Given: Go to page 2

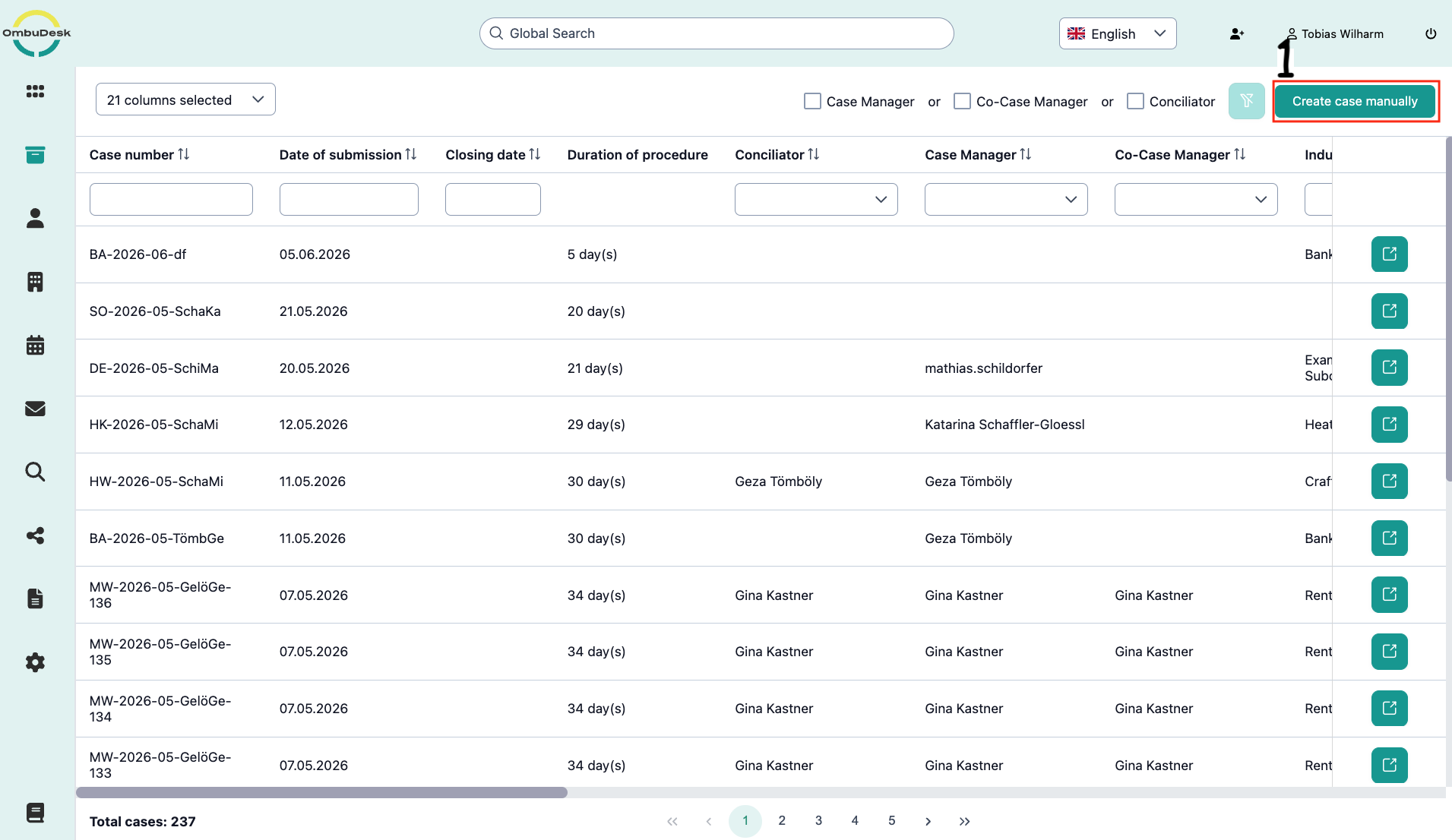Looking at the screenshot, I should pyautogui.click(x=782, y=821).
